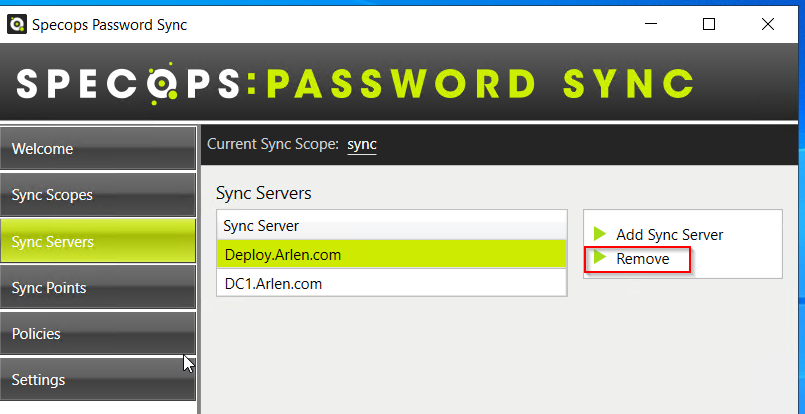Select the Sync Servers sidebar item
This screenshot has height=414, width=805.
(x=98, y=241)
